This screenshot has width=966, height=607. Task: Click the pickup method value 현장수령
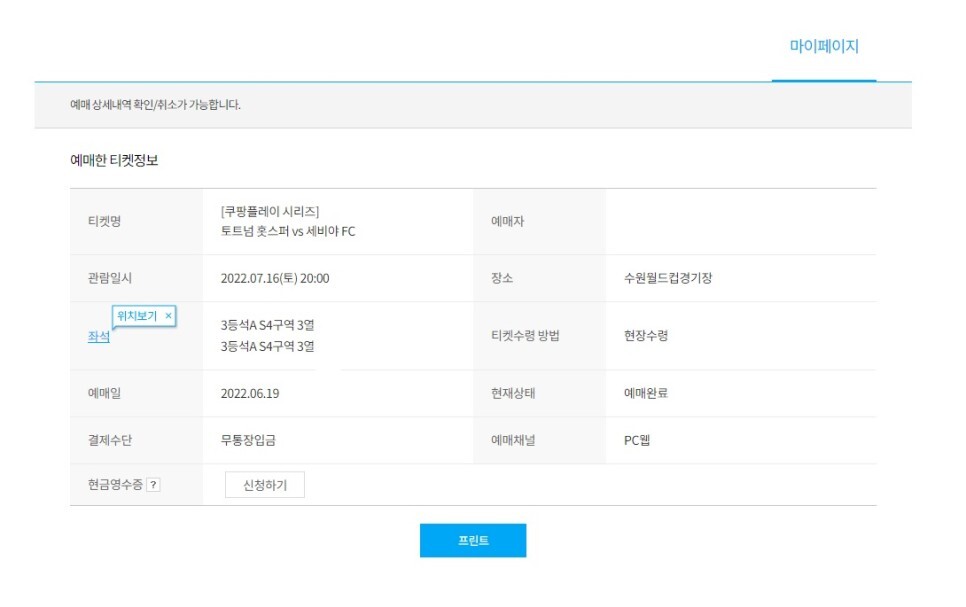click(646, 336)
